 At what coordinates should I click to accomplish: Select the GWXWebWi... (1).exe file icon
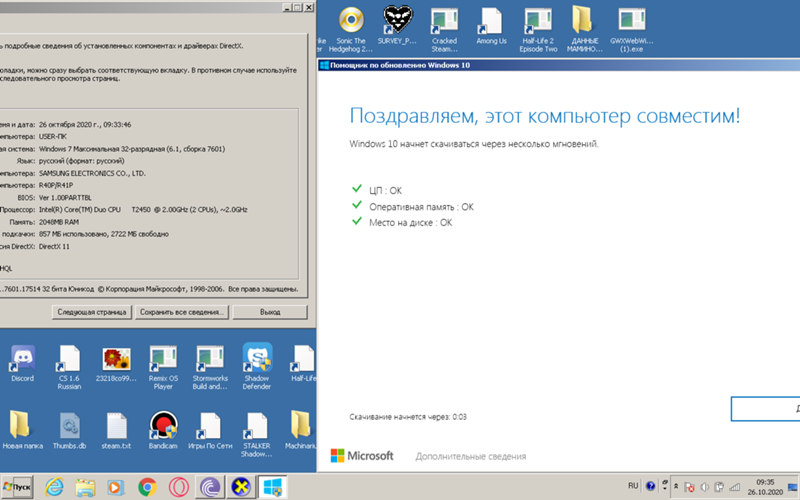(x=632, y=30)
